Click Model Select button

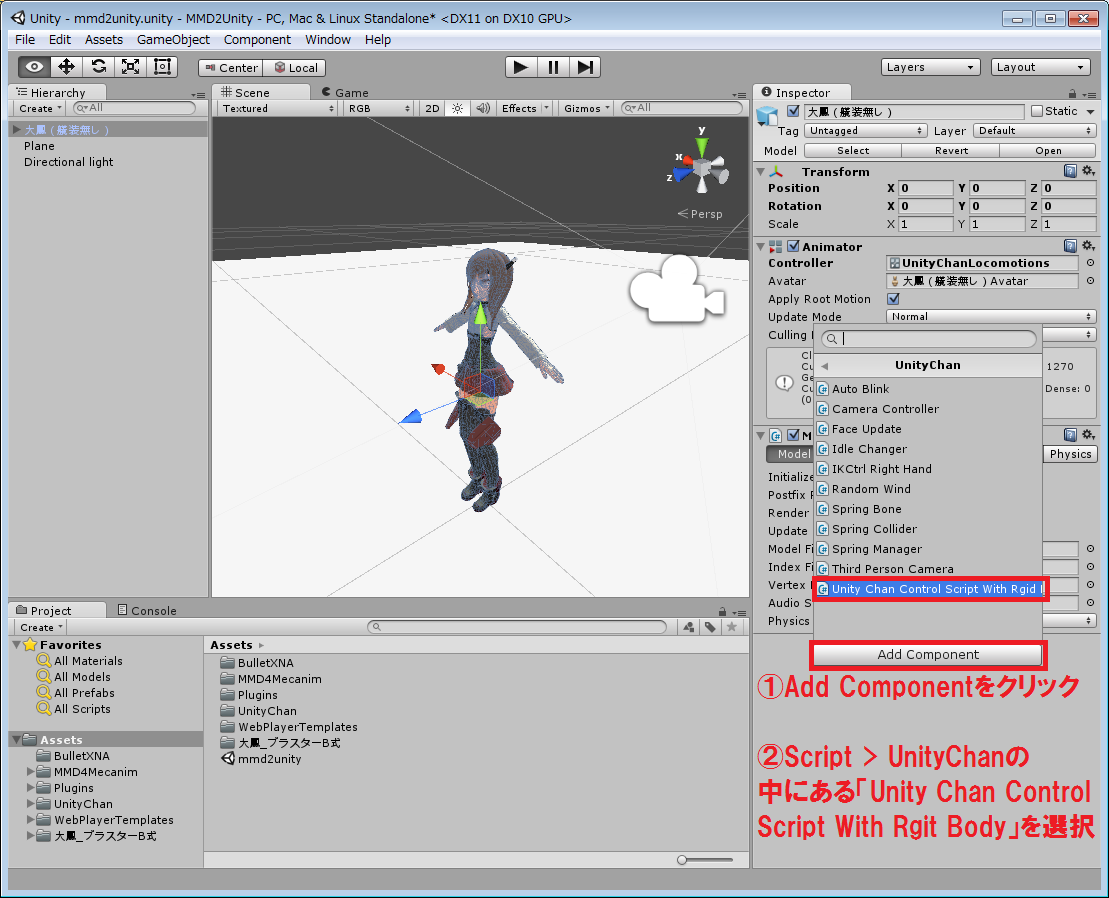[853, 151]
